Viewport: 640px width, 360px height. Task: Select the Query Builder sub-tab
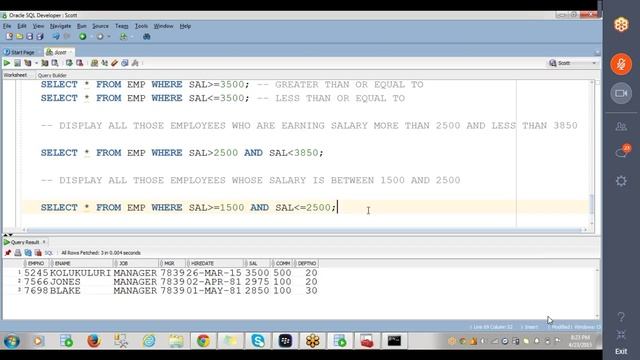(x=52, y=75)
